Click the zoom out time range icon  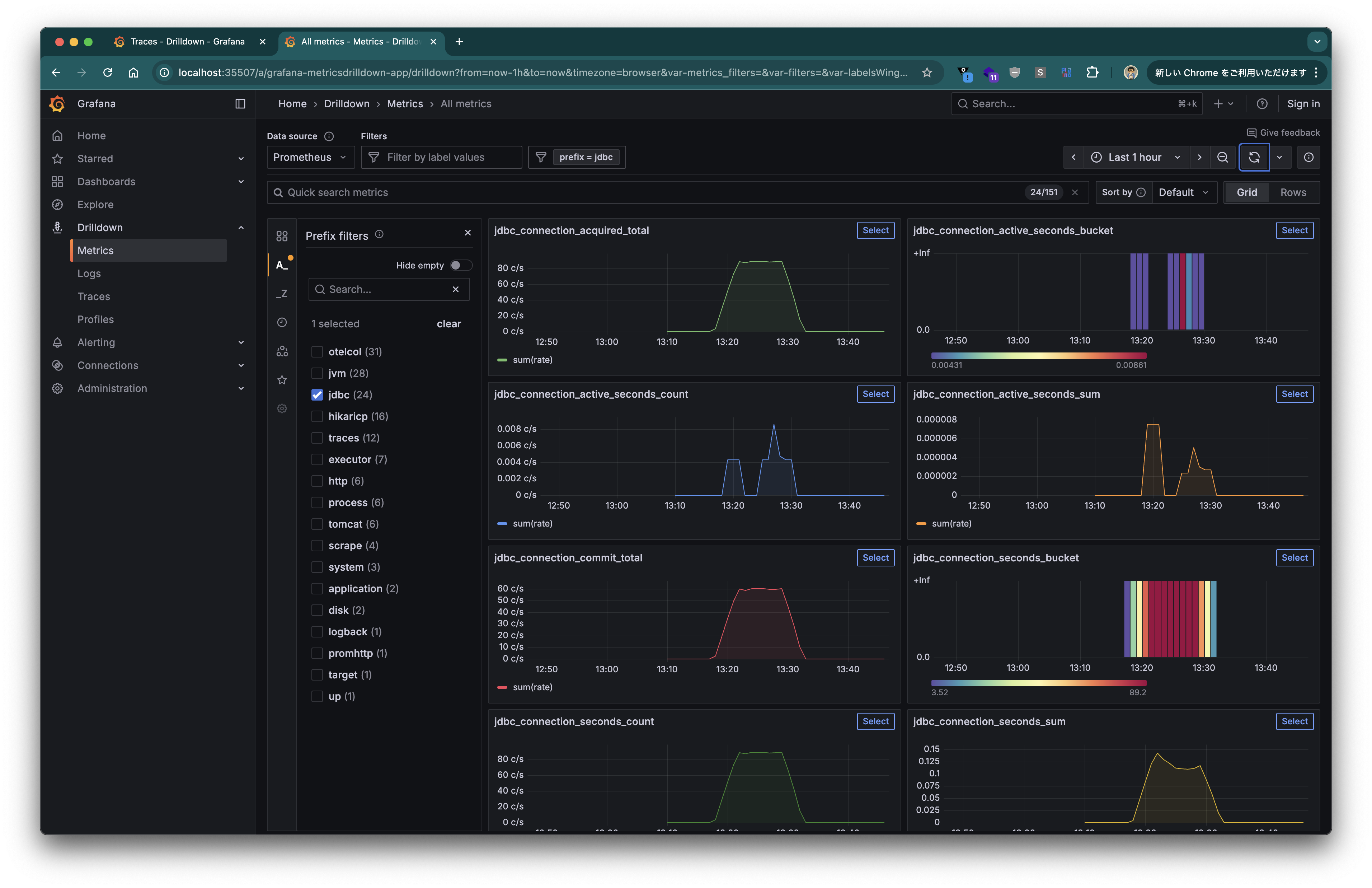click(1222, 157)
